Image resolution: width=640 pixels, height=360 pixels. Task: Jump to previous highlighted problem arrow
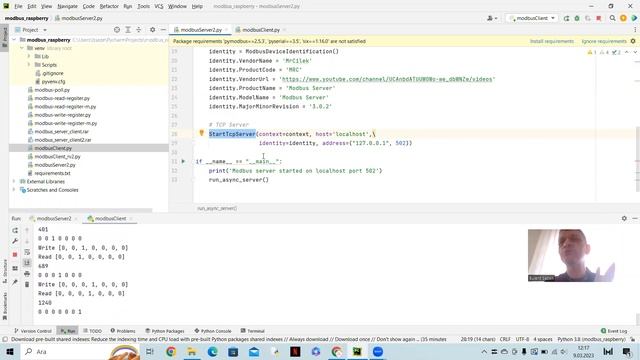627,52
